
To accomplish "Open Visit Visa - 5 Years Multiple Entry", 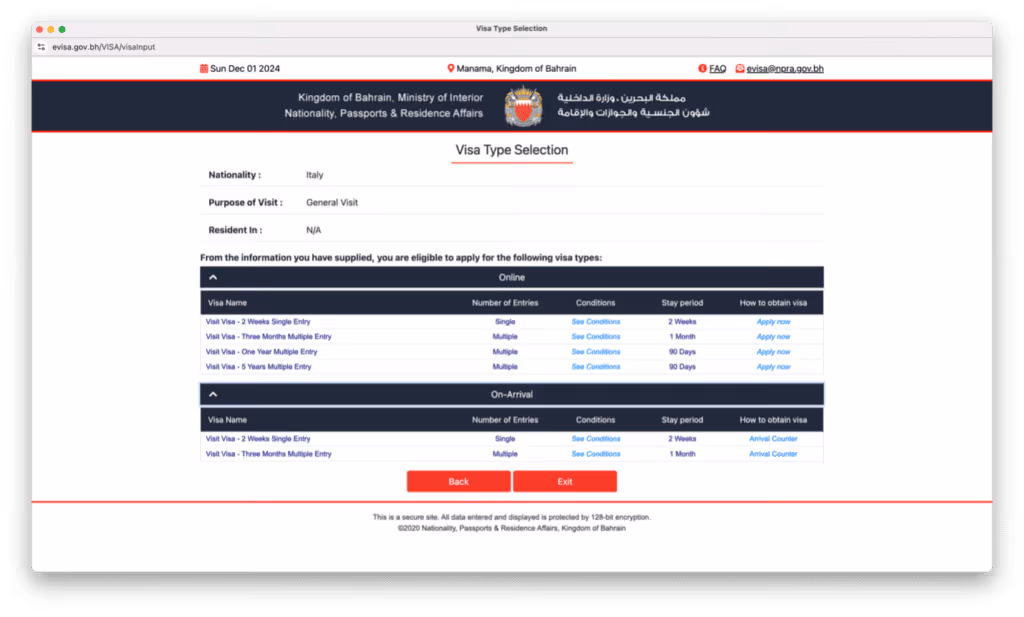I will (x=259, y=367).
